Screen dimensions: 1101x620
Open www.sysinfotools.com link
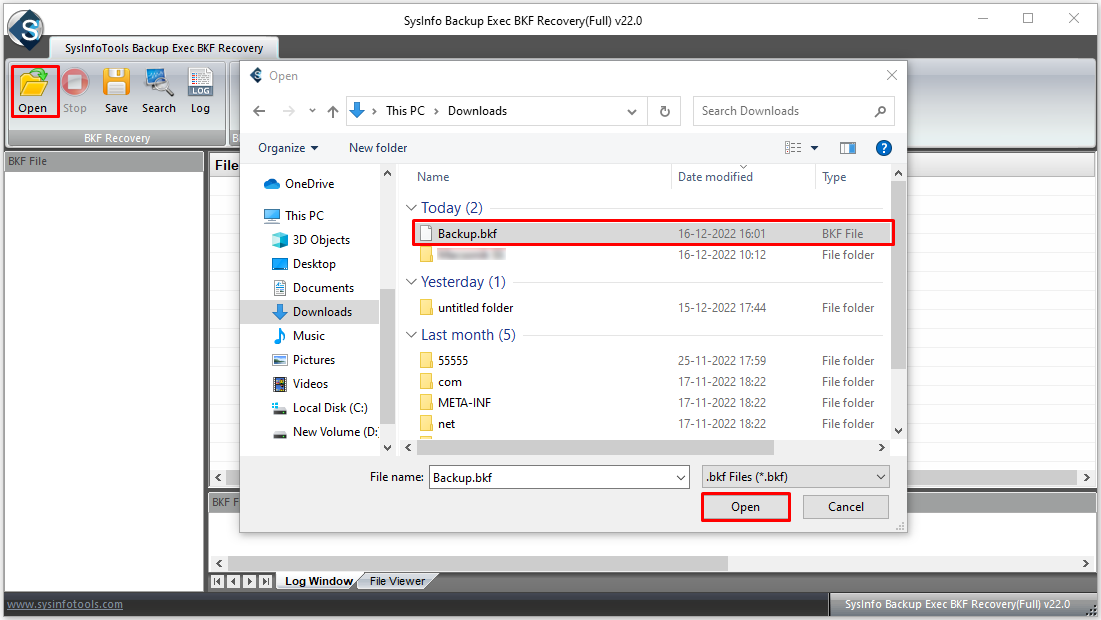[65, 605]
